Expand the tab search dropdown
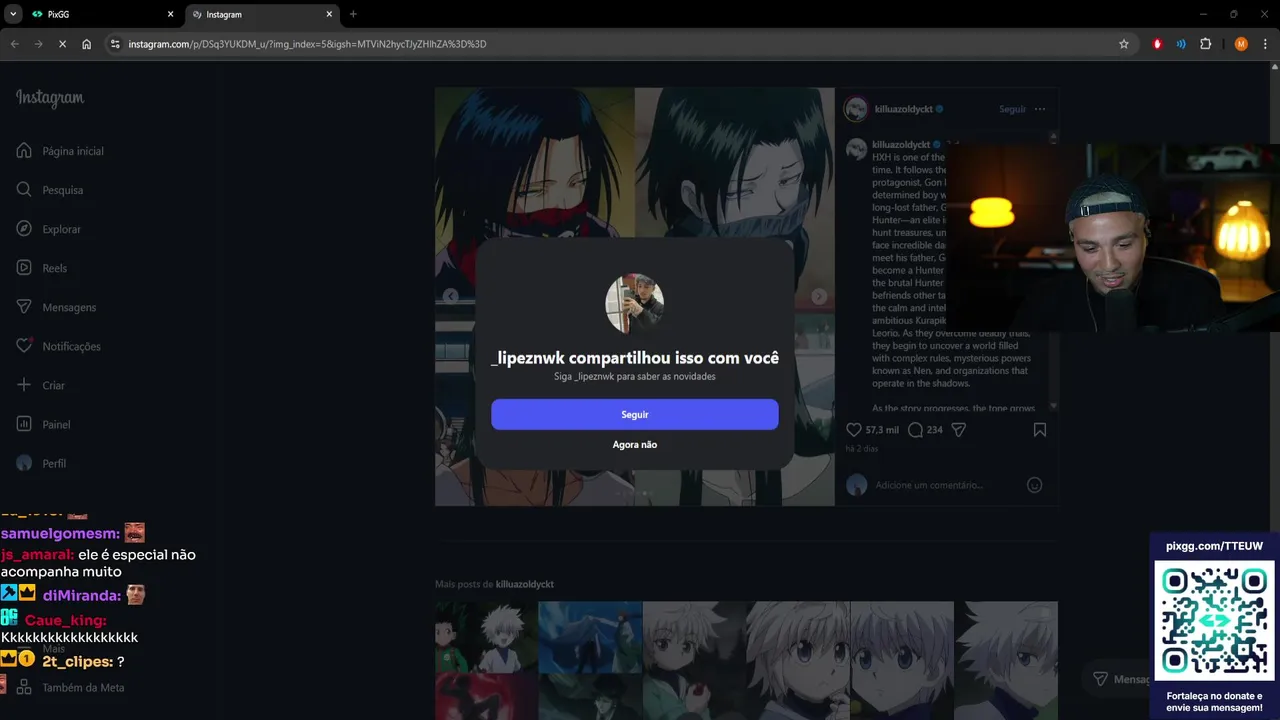Image resolution: width=1280 pixels, height=720 pixels. (12, 14)
